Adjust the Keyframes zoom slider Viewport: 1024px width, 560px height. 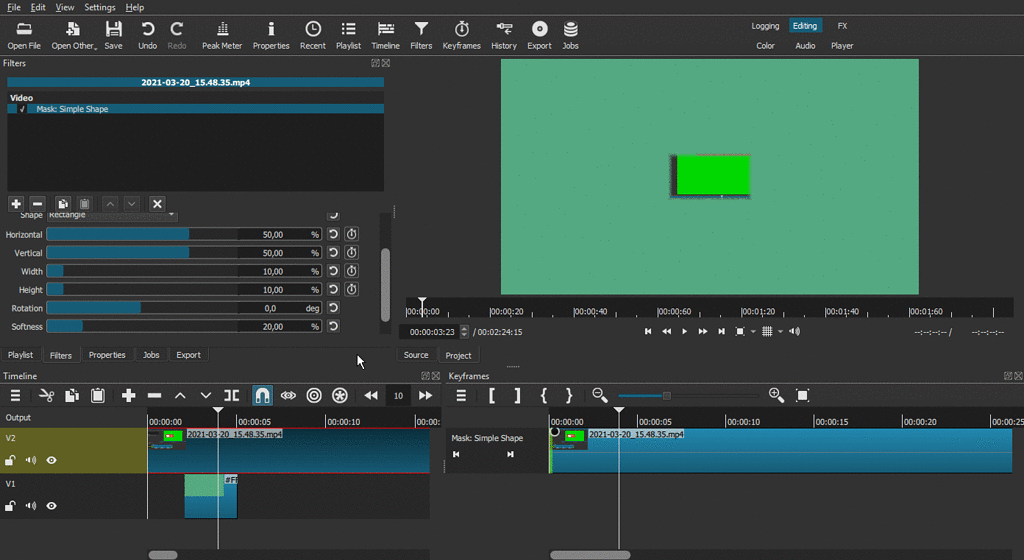click(x=687, y=396)
